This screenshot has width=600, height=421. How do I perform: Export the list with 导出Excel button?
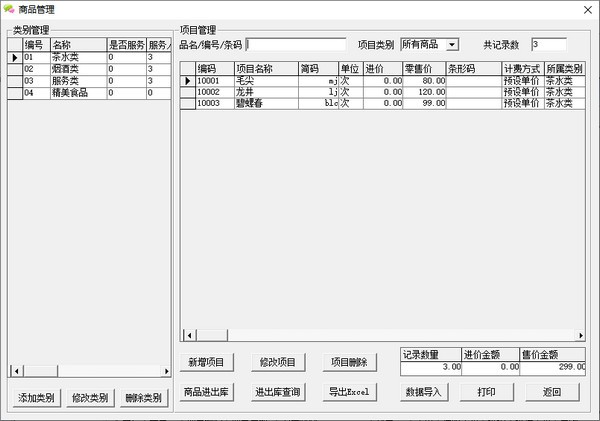(x=348, y=392)
